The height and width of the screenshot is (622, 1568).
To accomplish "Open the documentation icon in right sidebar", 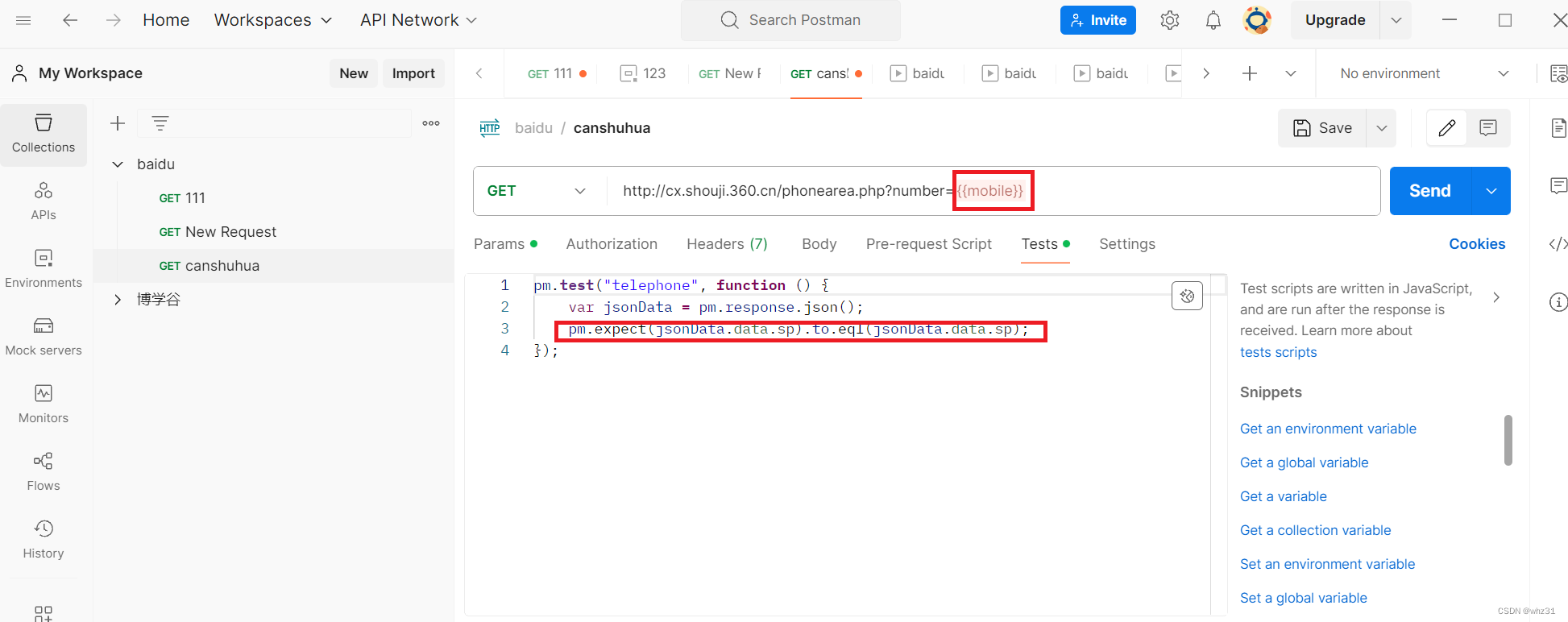I will [1559, 128].
